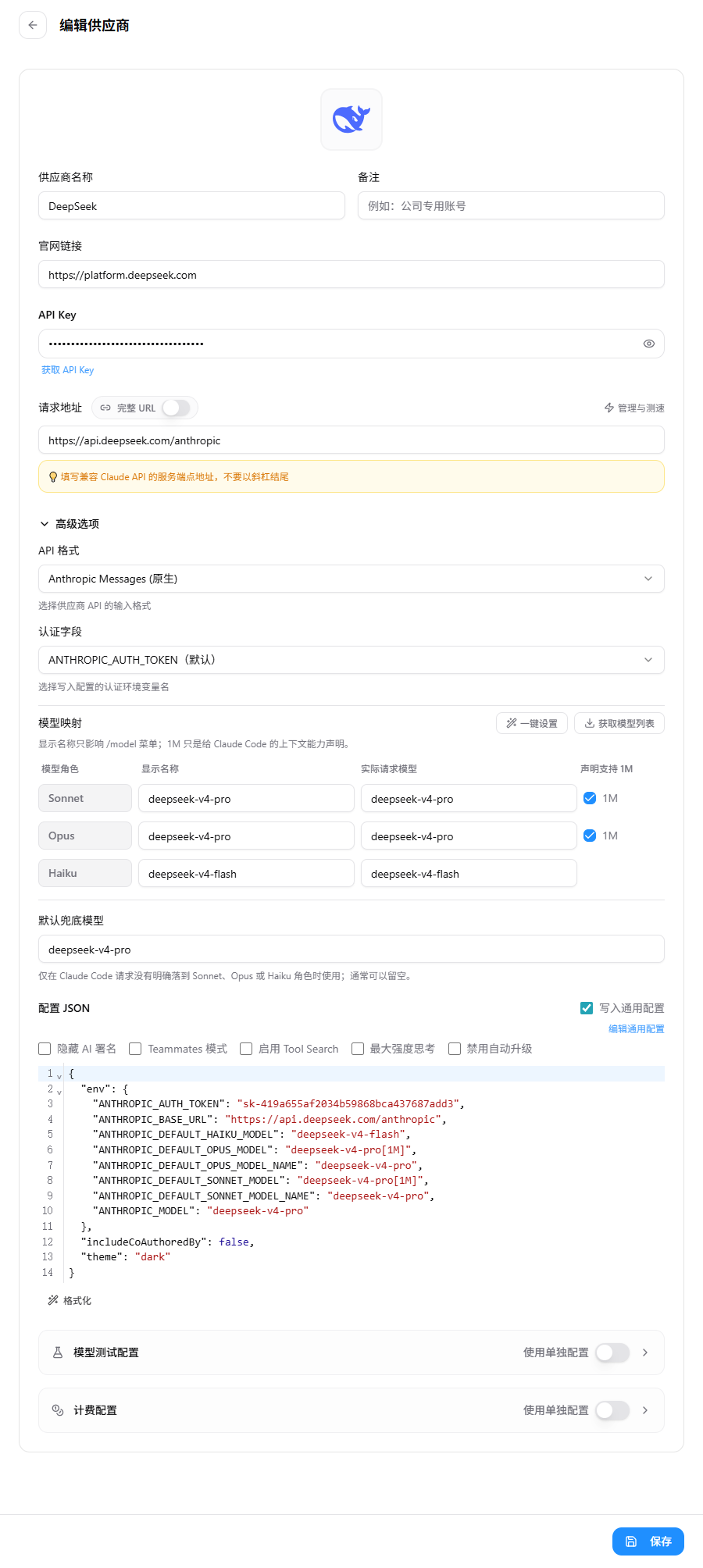Click the 保存 button
The image size is (703, 1568).
(648, 1541)
